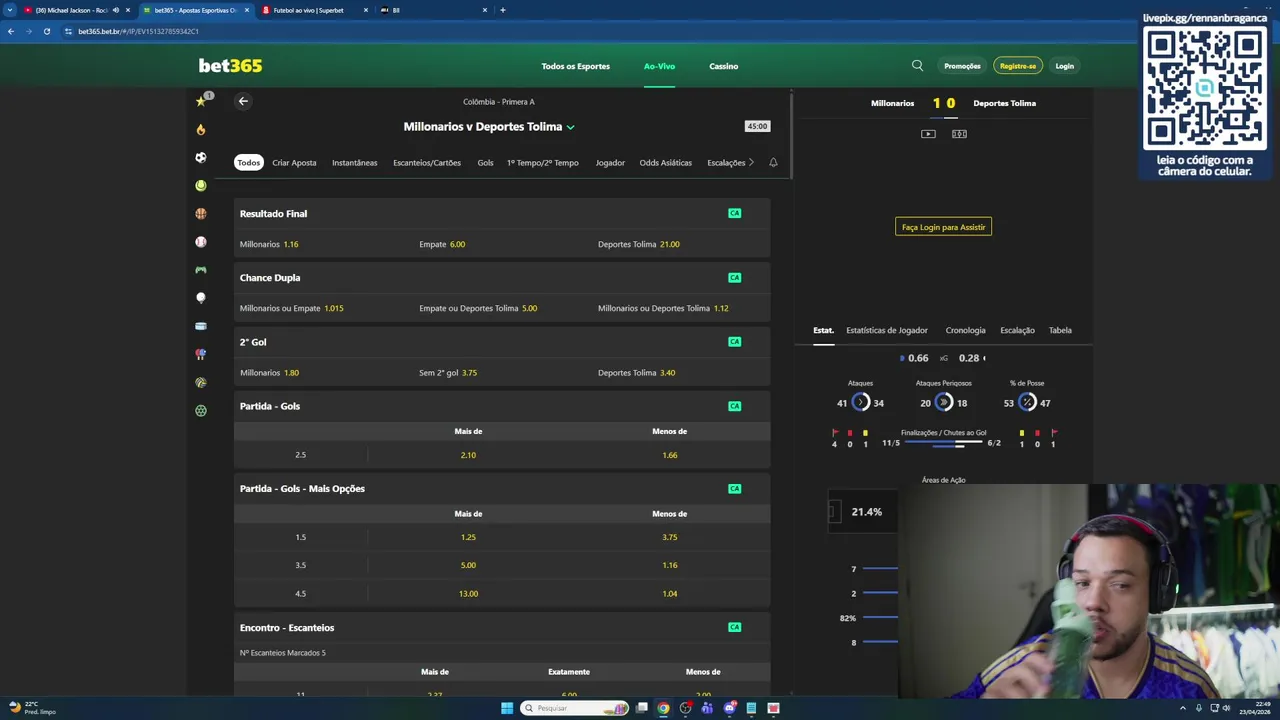Pick Empate at 6.00
This screenshot has width=1280, height=720.
502,244
